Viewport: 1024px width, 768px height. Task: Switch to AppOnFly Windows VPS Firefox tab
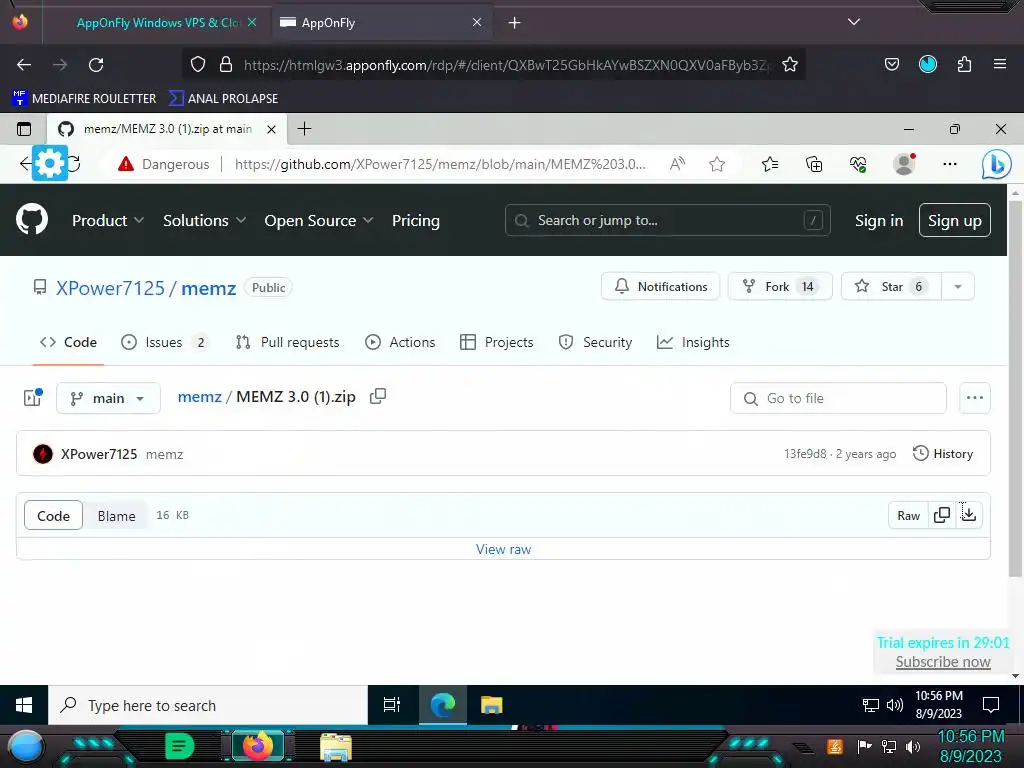click(157, 22)
